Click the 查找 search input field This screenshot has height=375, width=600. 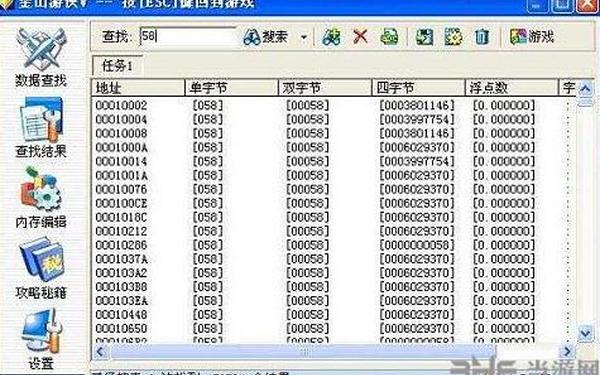[189, 37]
